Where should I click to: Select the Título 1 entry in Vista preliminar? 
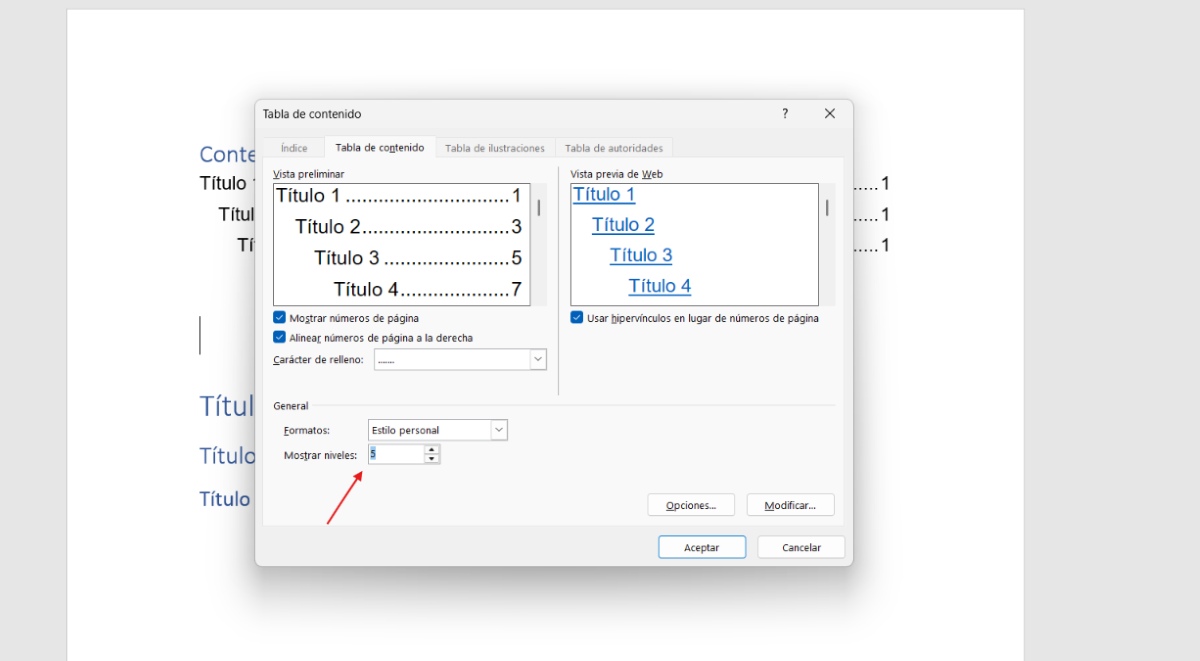coord(399,196)
